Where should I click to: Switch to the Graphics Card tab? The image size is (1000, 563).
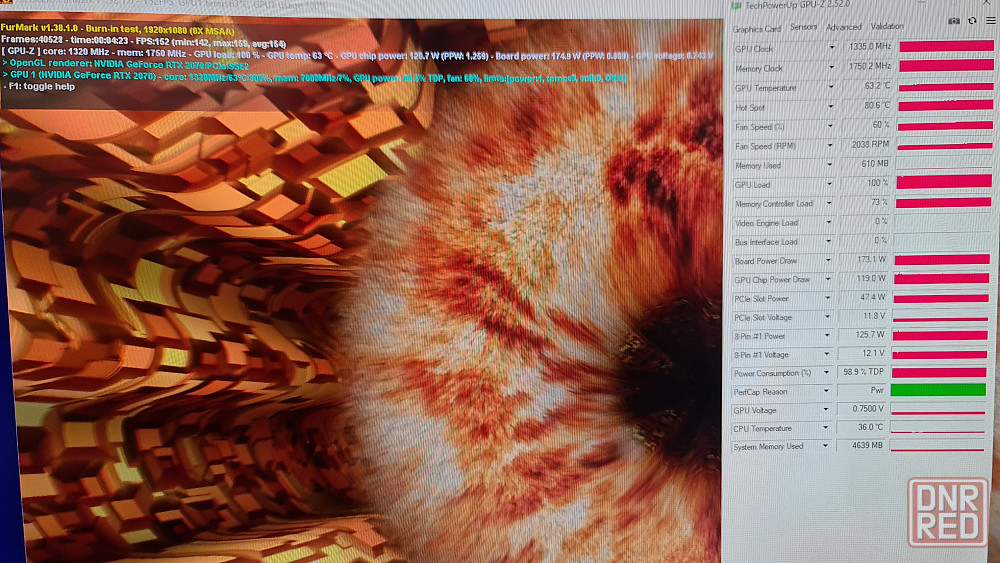coord(757,28)
